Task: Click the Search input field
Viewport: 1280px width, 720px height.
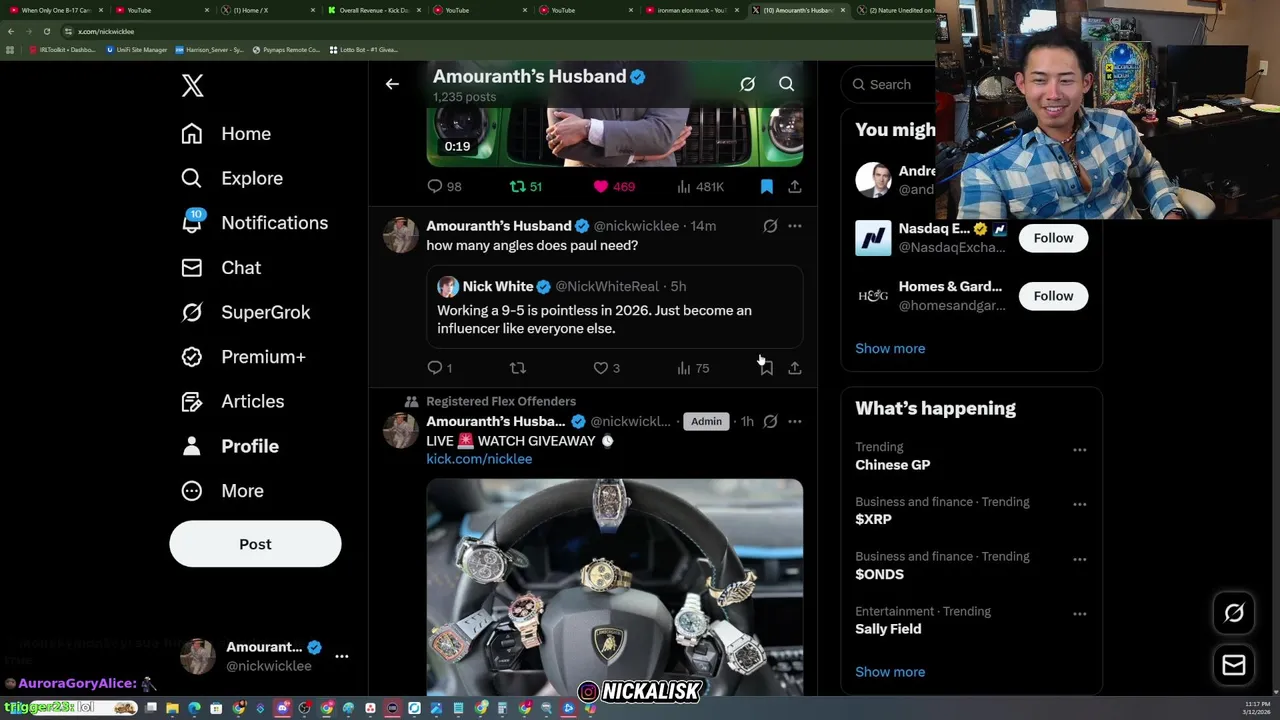Action: 890,84
